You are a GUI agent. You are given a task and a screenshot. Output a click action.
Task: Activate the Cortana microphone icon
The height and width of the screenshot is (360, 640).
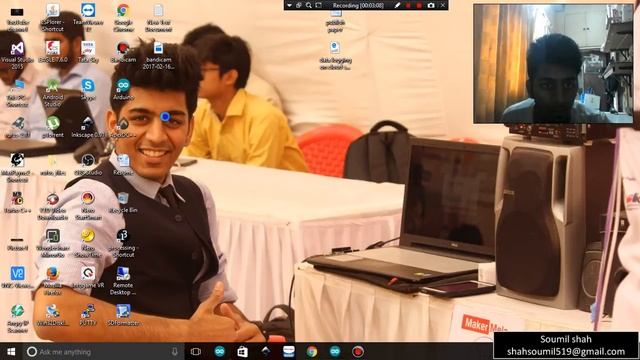tap(175, 351)
